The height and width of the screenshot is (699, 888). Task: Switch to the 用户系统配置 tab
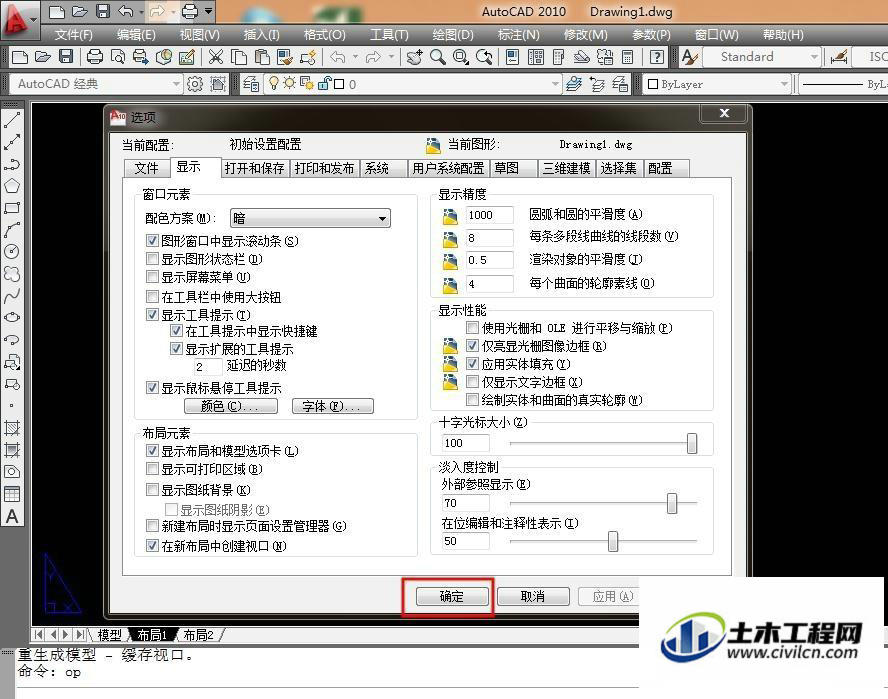(x=449, y=168)
